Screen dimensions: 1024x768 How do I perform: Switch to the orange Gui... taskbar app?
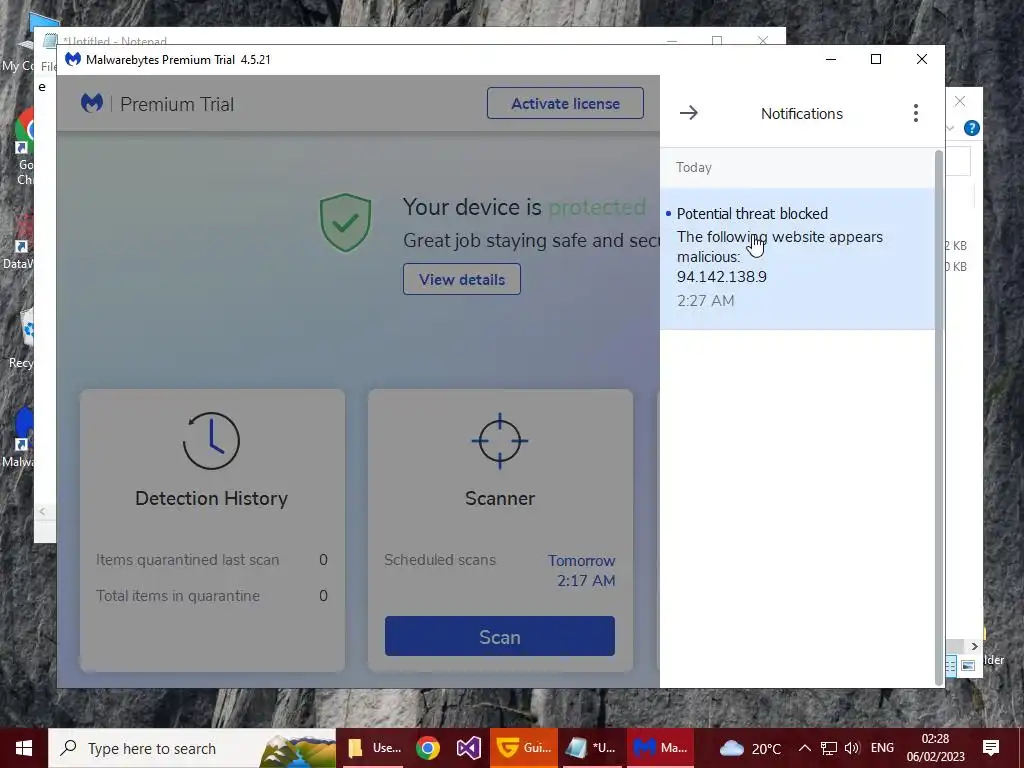tap(524, 748)
